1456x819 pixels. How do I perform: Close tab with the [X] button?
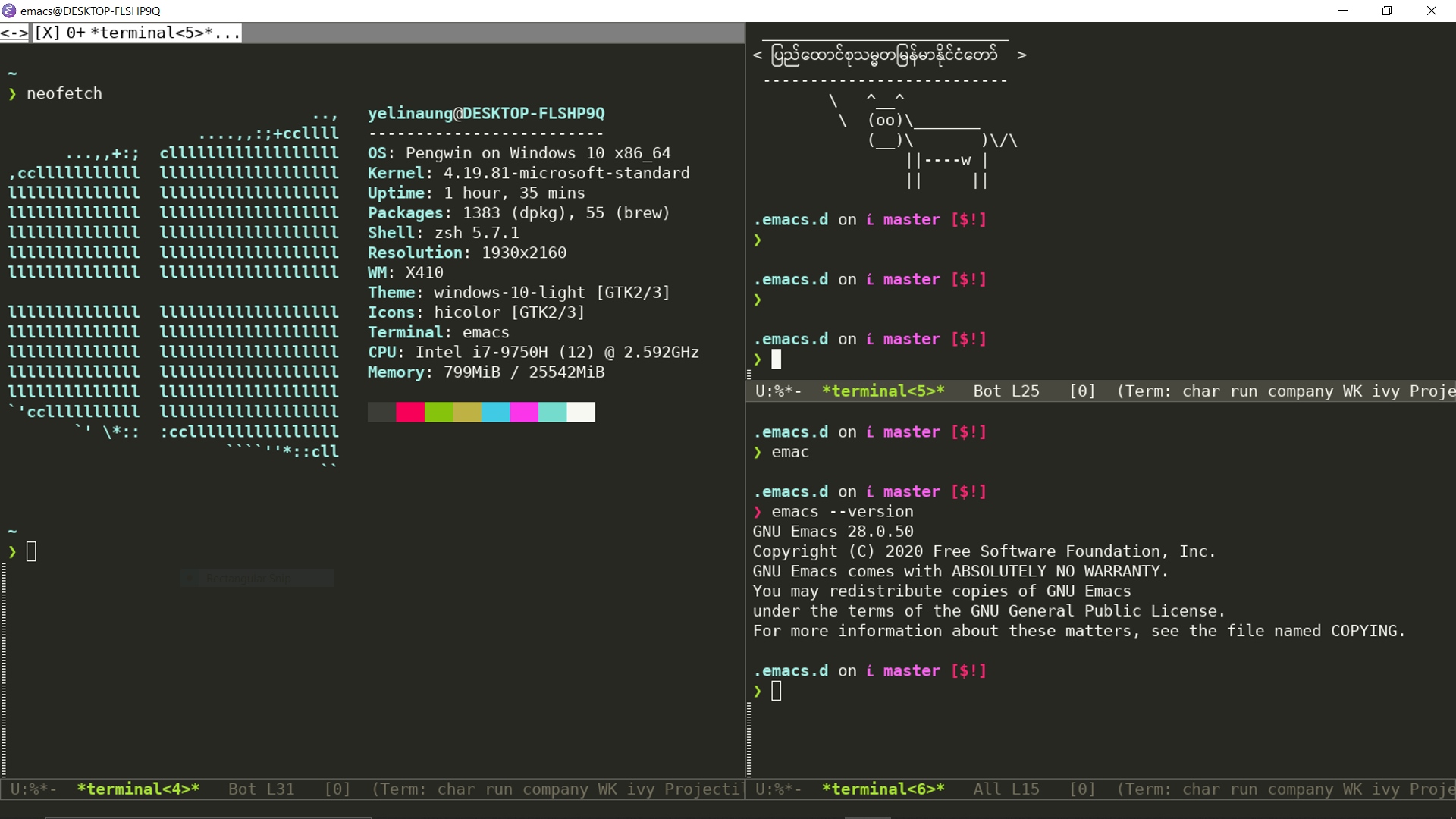47,33
